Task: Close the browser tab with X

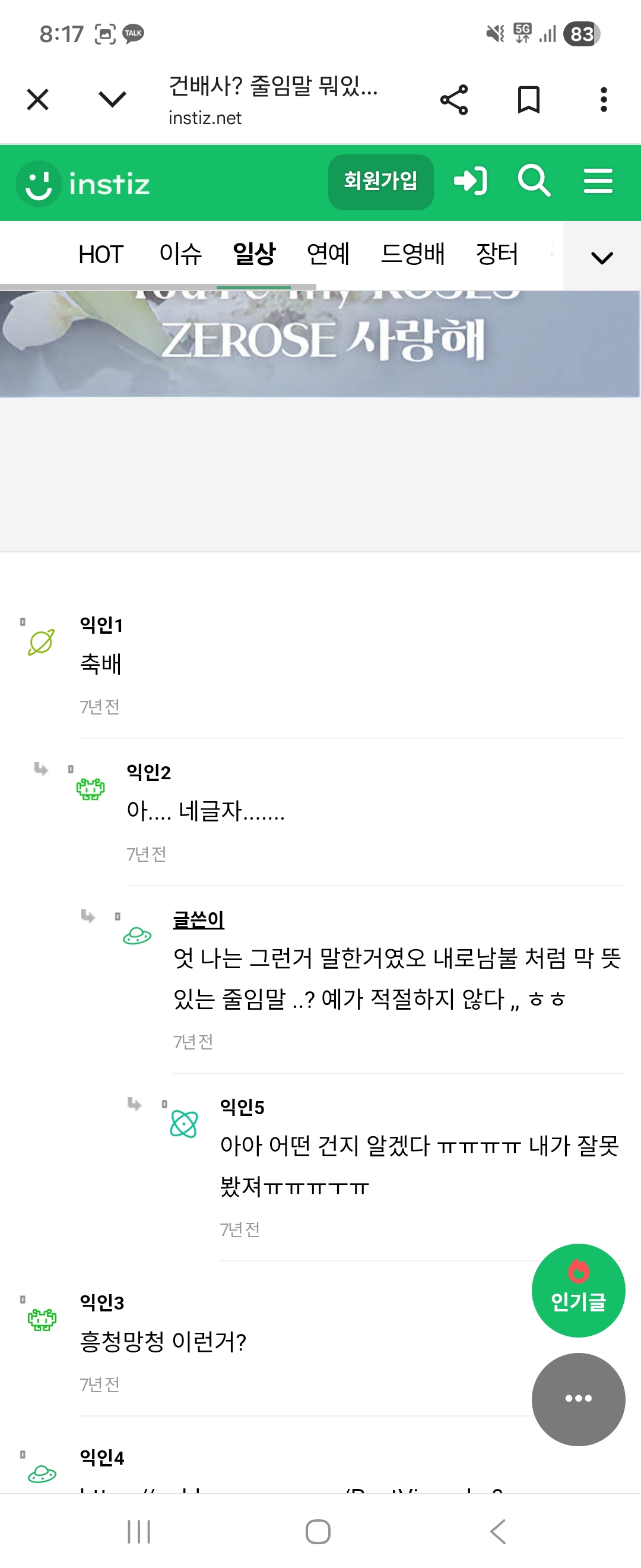Action: coord(38,100)
